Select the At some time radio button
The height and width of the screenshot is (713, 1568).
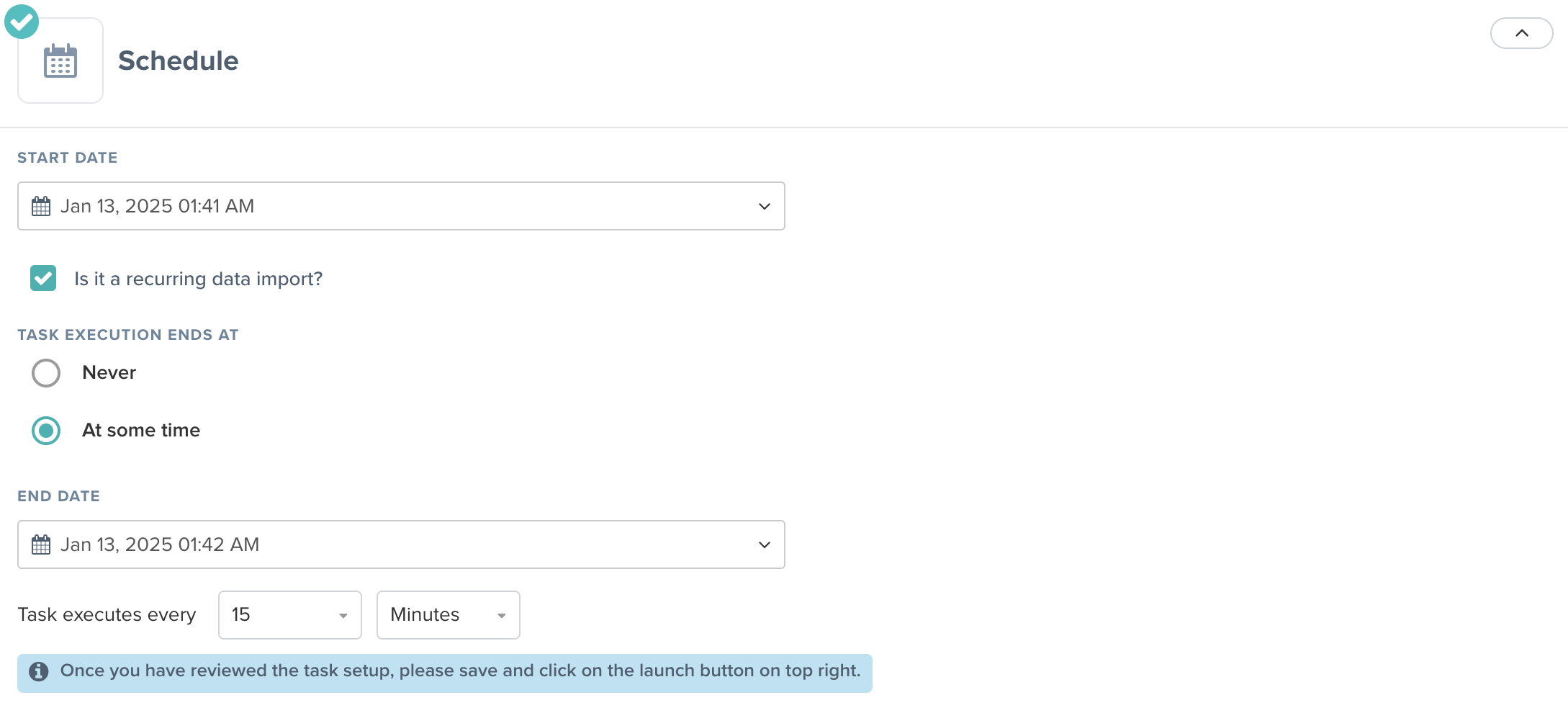click(46, 431)
